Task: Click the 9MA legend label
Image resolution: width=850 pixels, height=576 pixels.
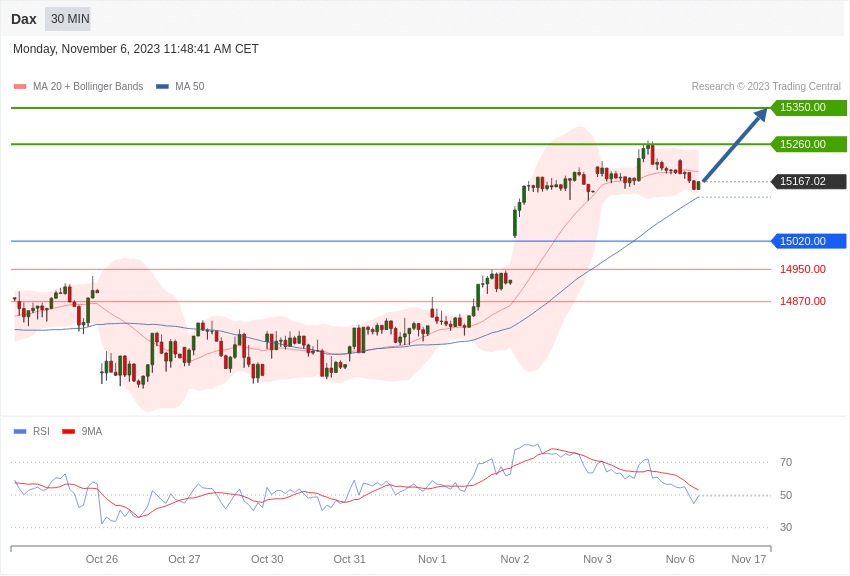Action: (x=92, y=431)
